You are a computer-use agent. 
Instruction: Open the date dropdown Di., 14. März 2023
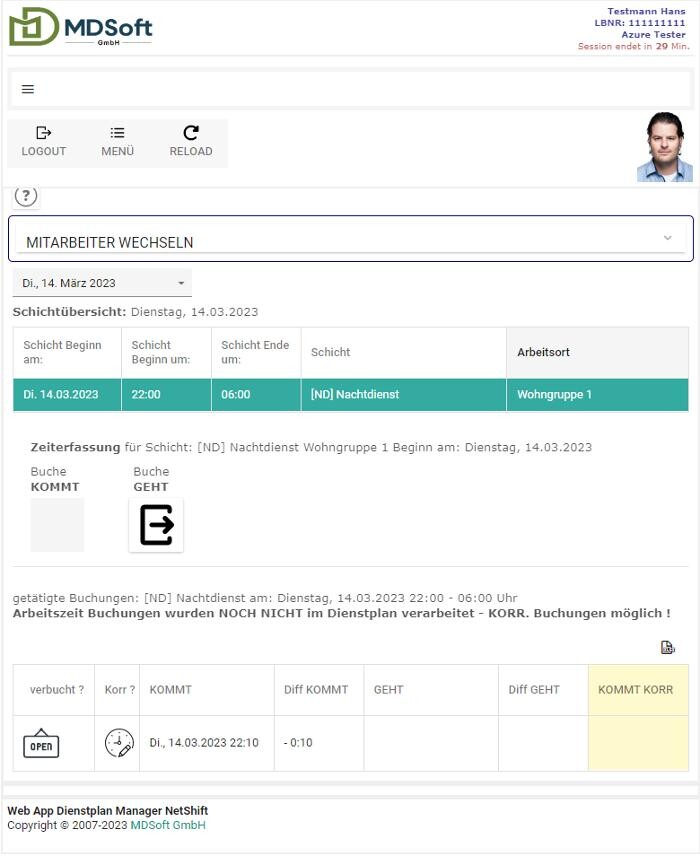point(102,283)
